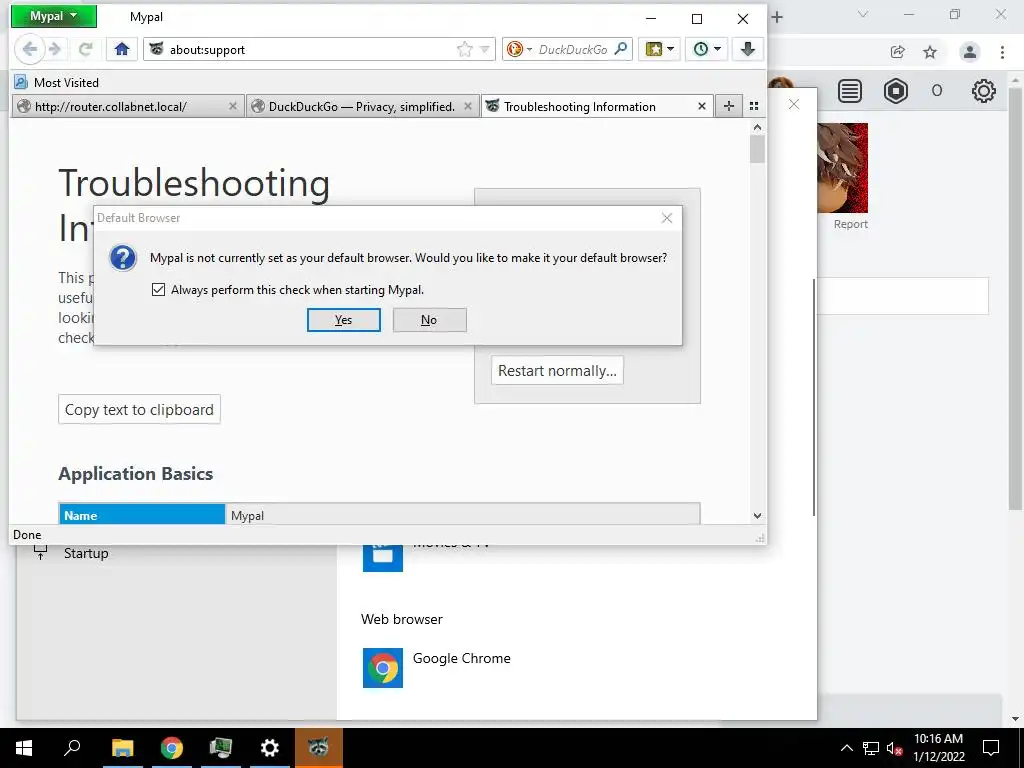1024x768 pixels.
Task: Open the Robux hexagon icon
Action: [896, 91]
